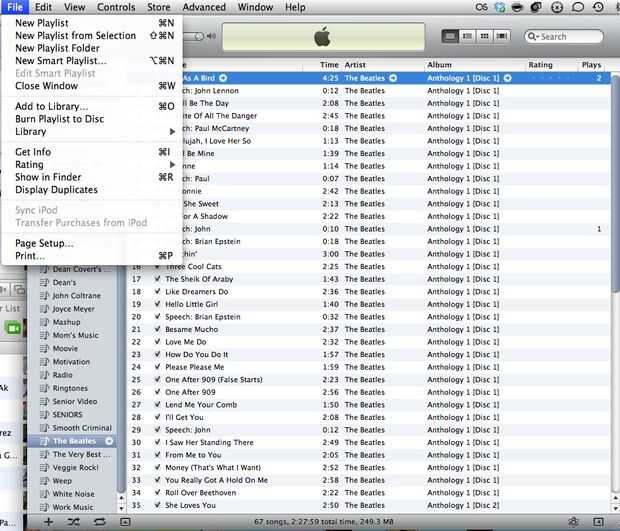
Task: Choose New Playlist menu item
Action: tap(92, 23)
